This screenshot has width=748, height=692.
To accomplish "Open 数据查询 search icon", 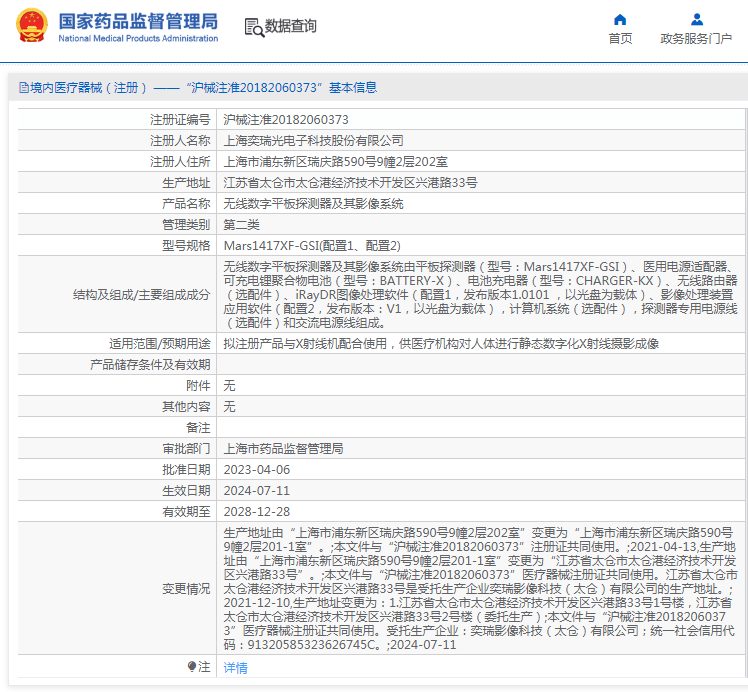I will 254,27.
